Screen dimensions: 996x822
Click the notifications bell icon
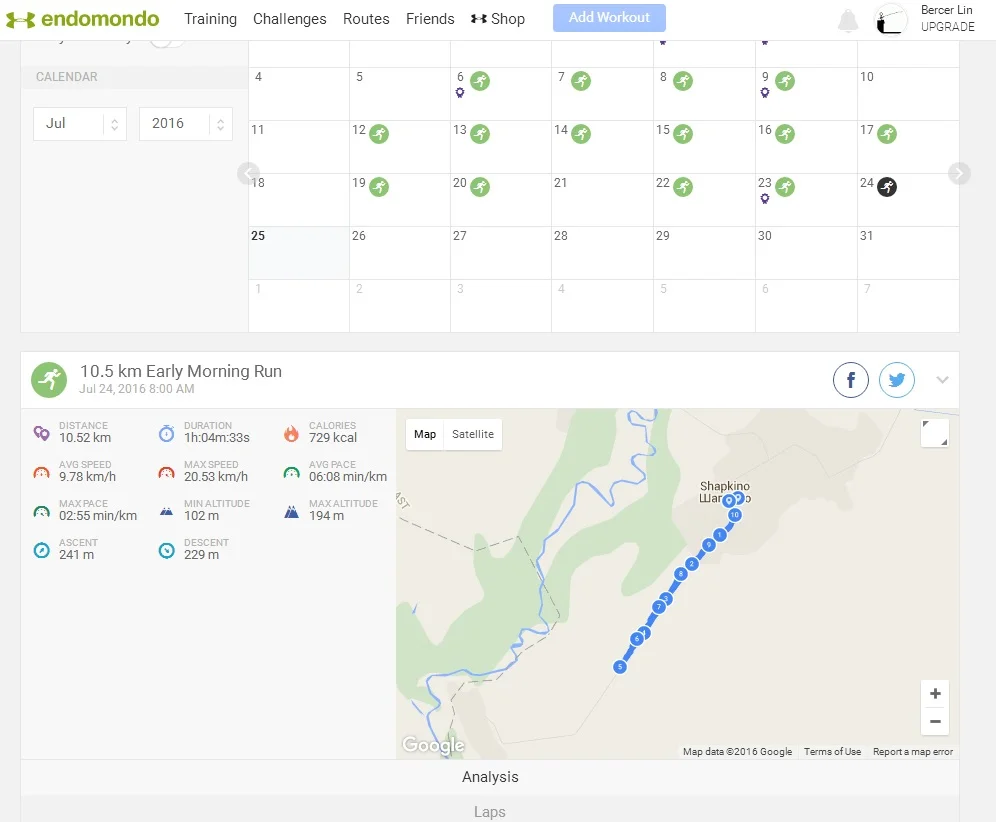(848, 20)
